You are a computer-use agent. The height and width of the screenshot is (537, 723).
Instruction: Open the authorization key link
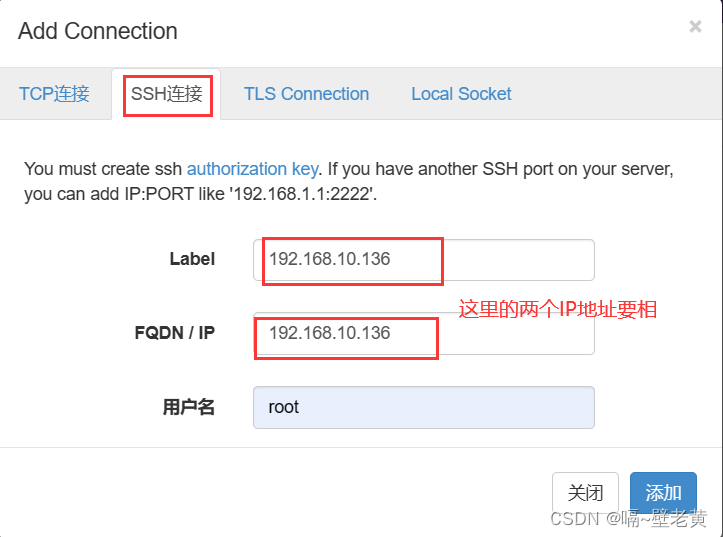coord(252,169)
